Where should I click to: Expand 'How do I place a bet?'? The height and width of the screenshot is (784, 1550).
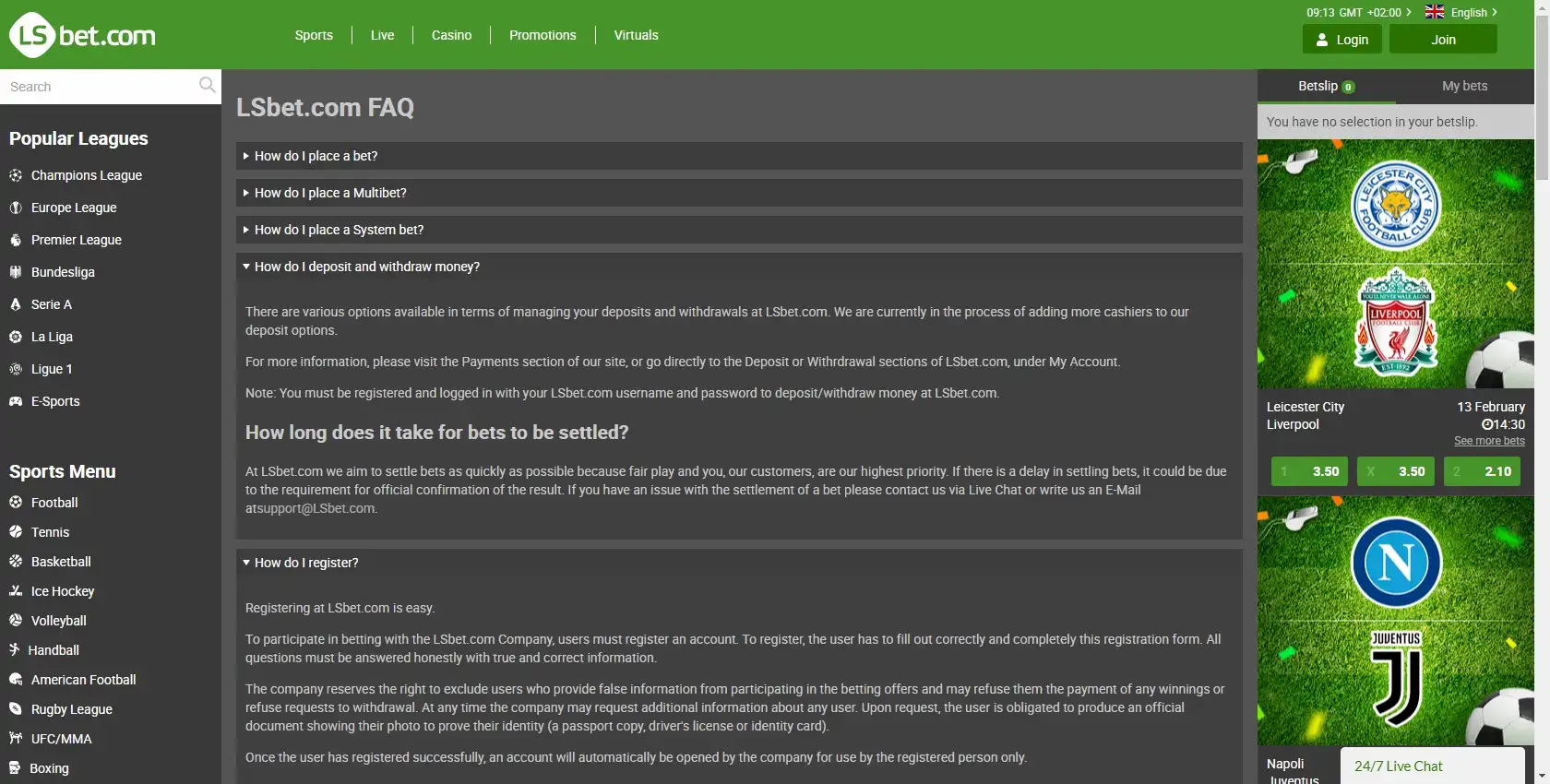point(316,156)
